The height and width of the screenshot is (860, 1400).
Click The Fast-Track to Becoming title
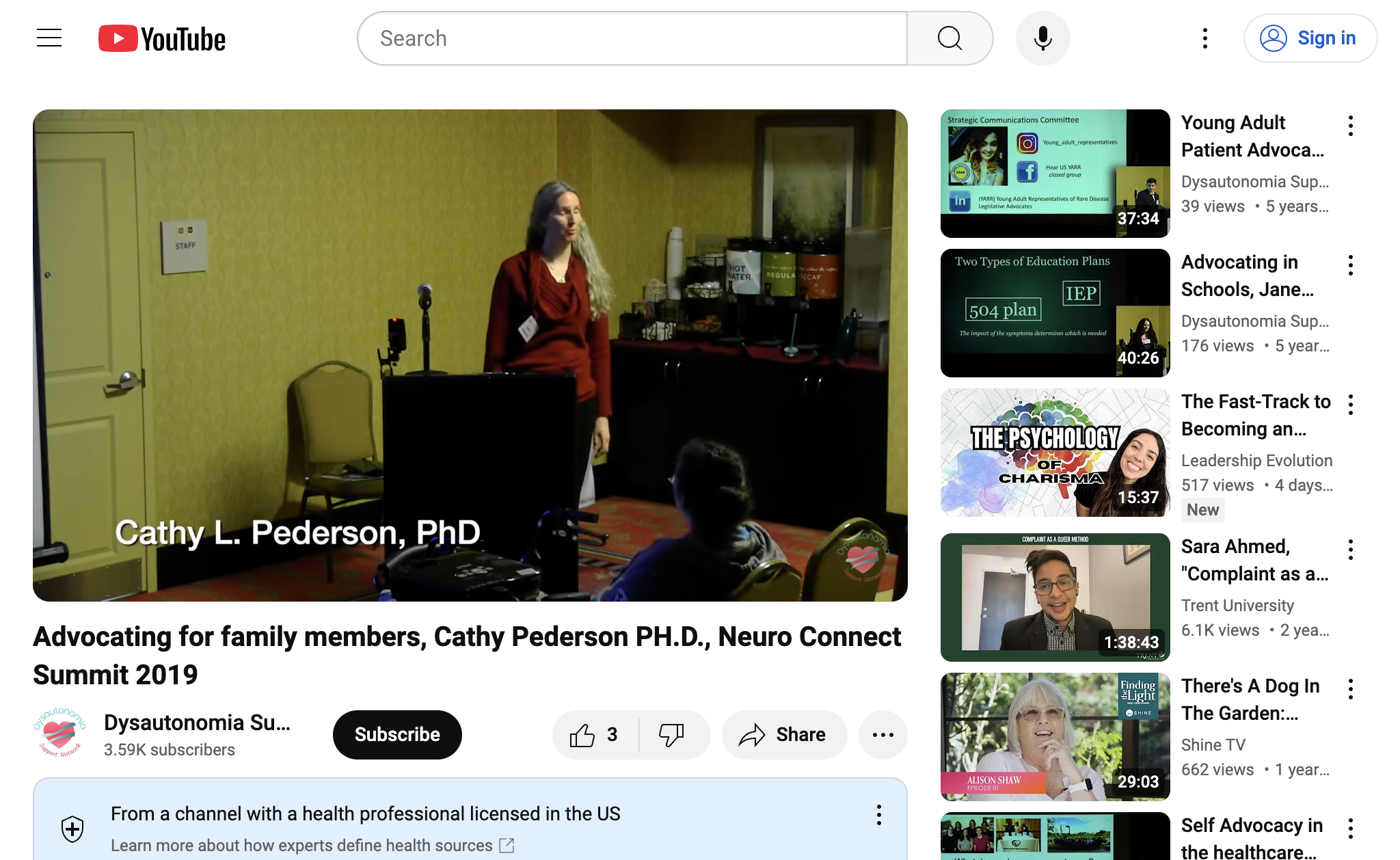click(x=1256, y=415)
